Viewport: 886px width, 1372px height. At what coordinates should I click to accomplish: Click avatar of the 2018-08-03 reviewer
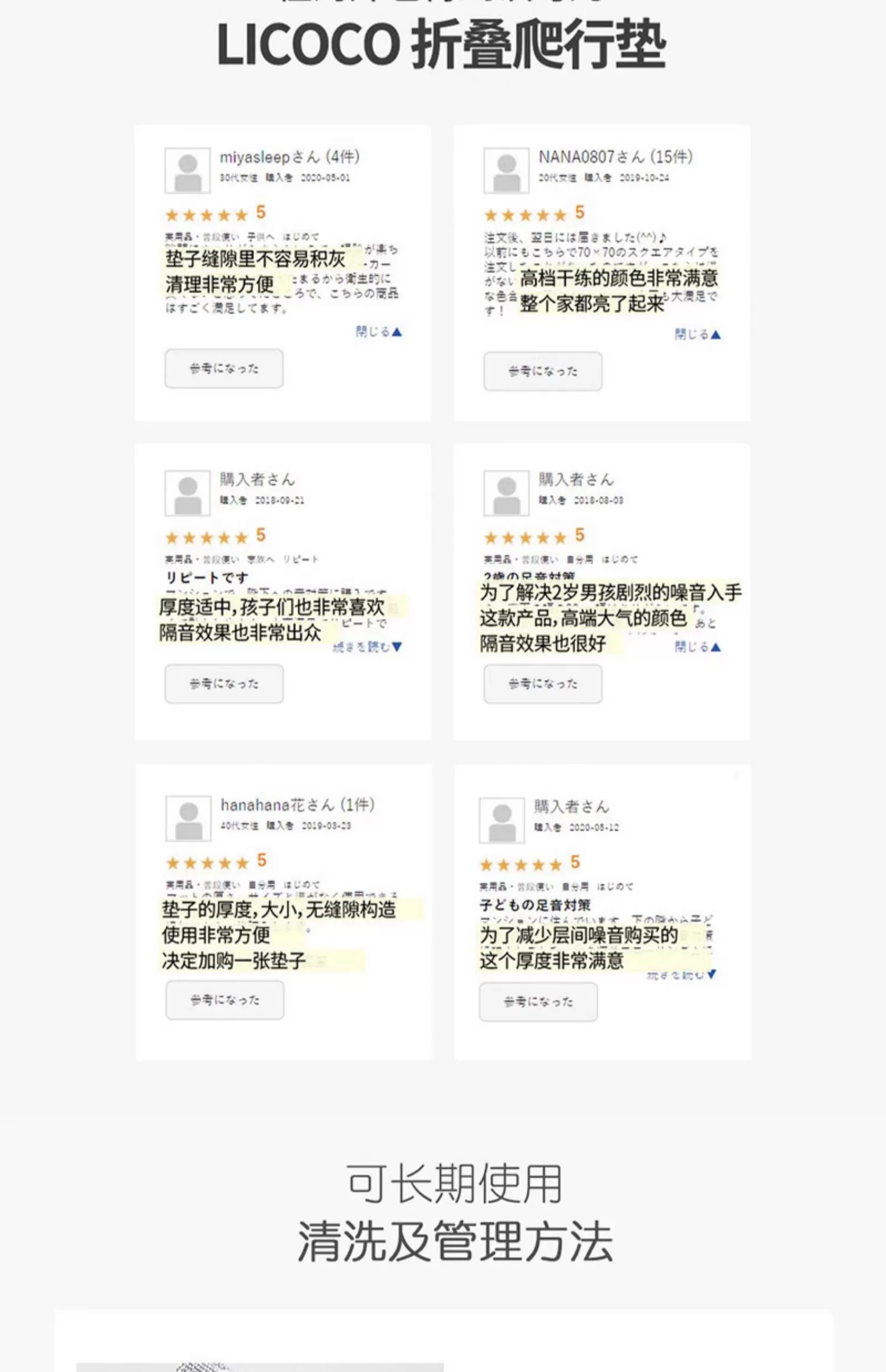tap(506, 493)
